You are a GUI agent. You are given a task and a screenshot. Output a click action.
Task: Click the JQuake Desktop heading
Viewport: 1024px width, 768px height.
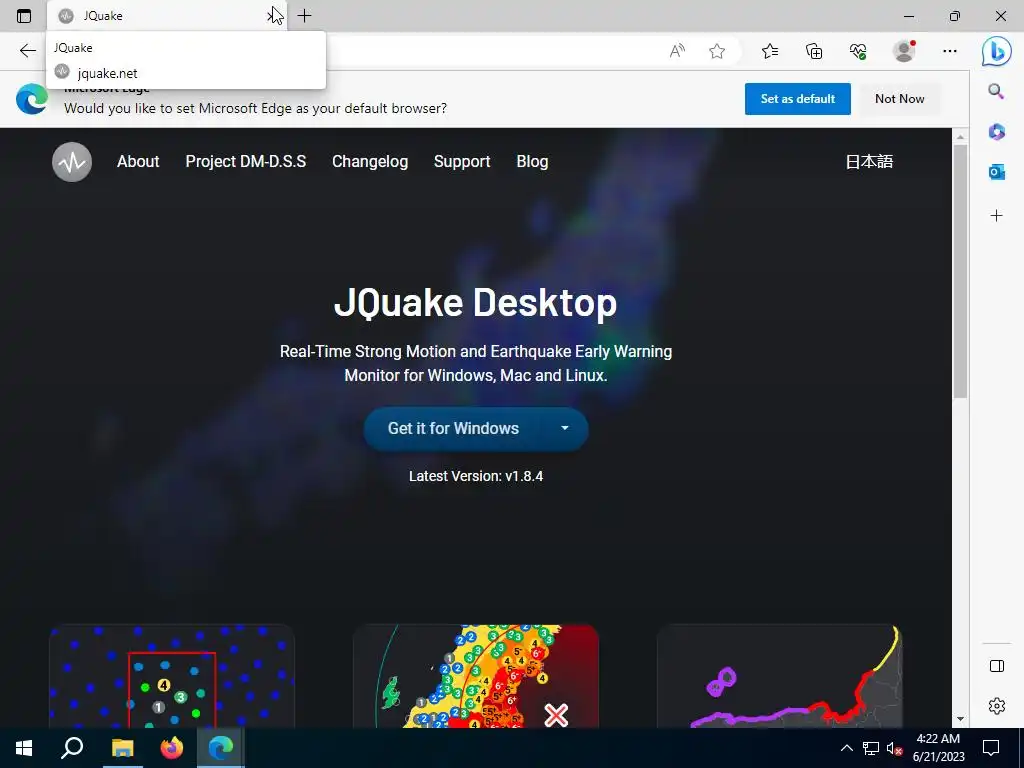click(475, 303)
